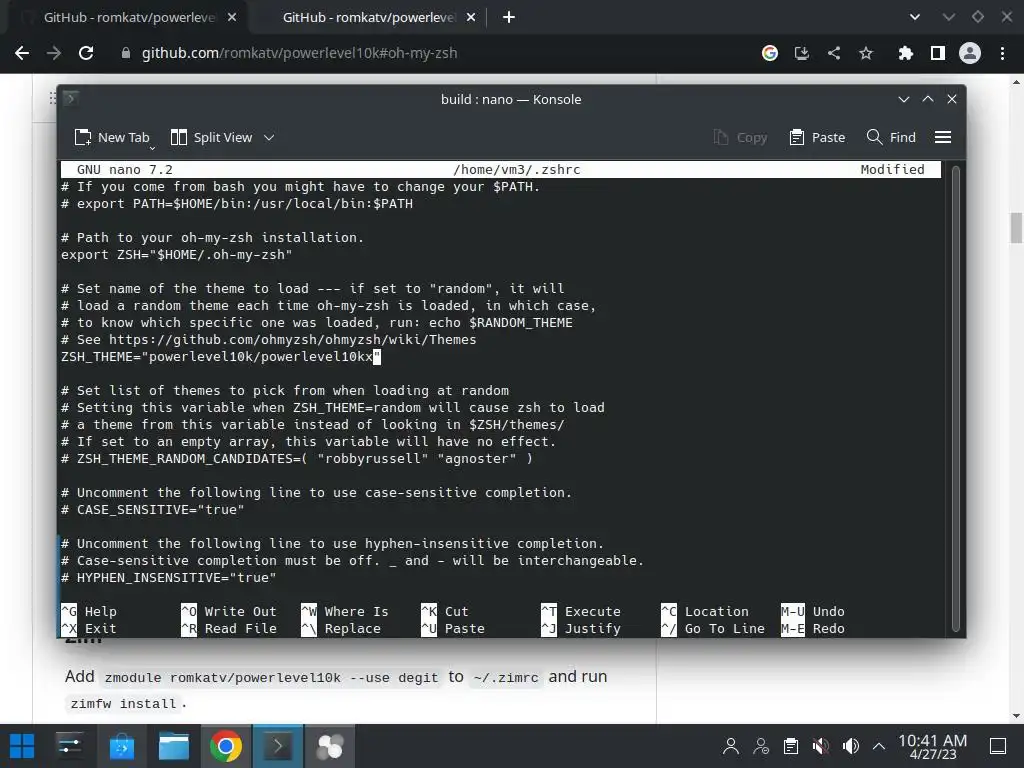Click the Google account icon in address bar
The image size is (1024, 768).
pyautogui.click(x=770, y=54)
